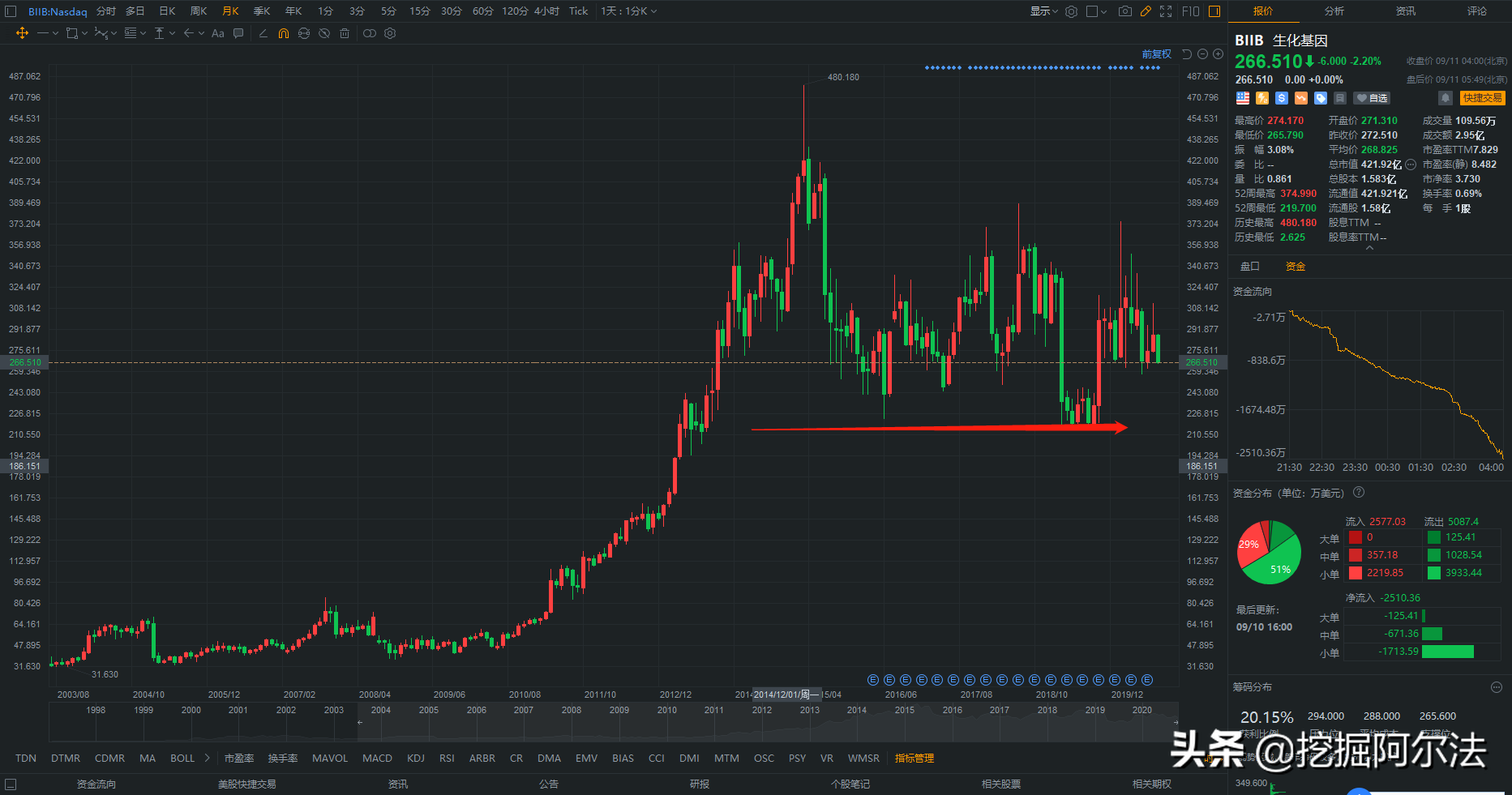Image resolution: width=1512 pixels, height=795 pixels.
Task: Click the trash icon to delete drawings
Action: (345, 33)
